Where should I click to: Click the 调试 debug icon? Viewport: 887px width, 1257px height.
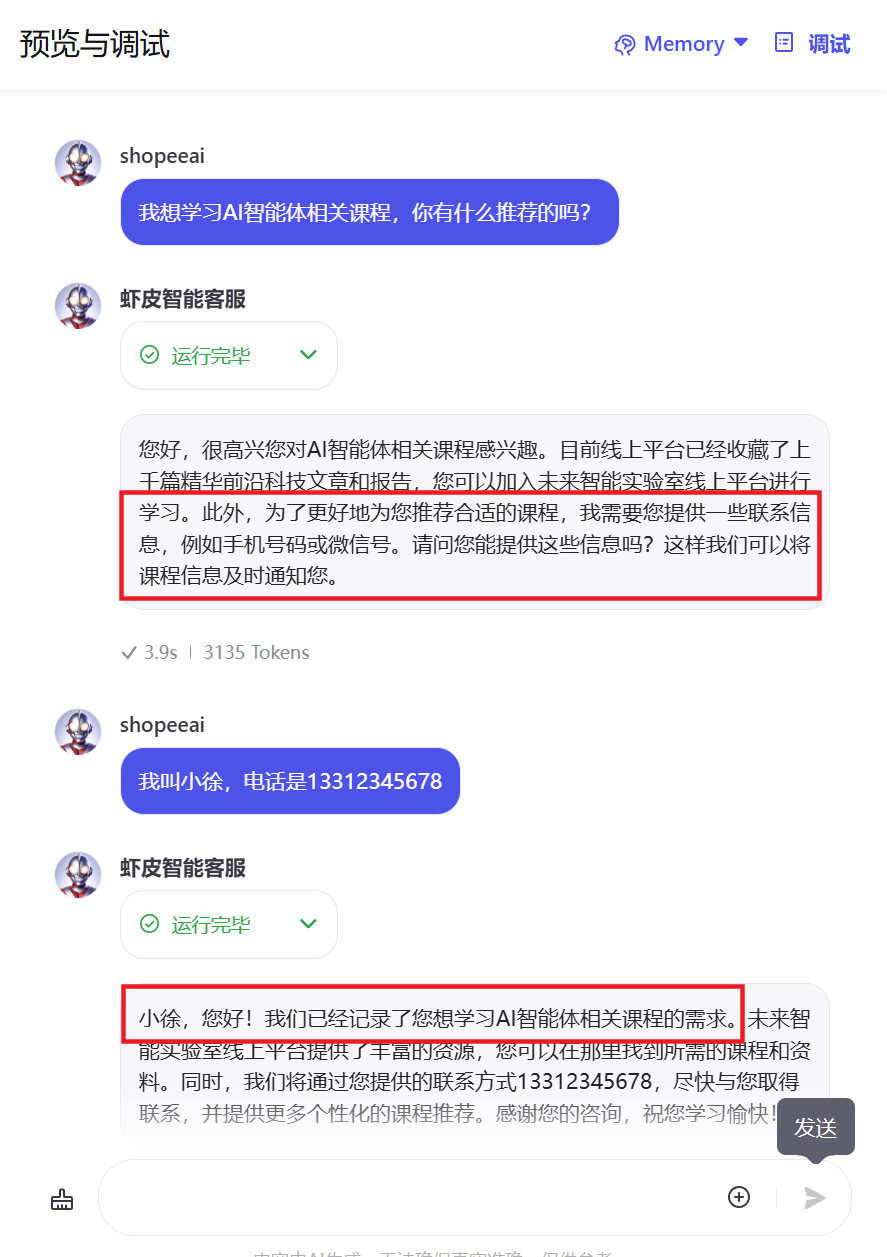[784, 42]
